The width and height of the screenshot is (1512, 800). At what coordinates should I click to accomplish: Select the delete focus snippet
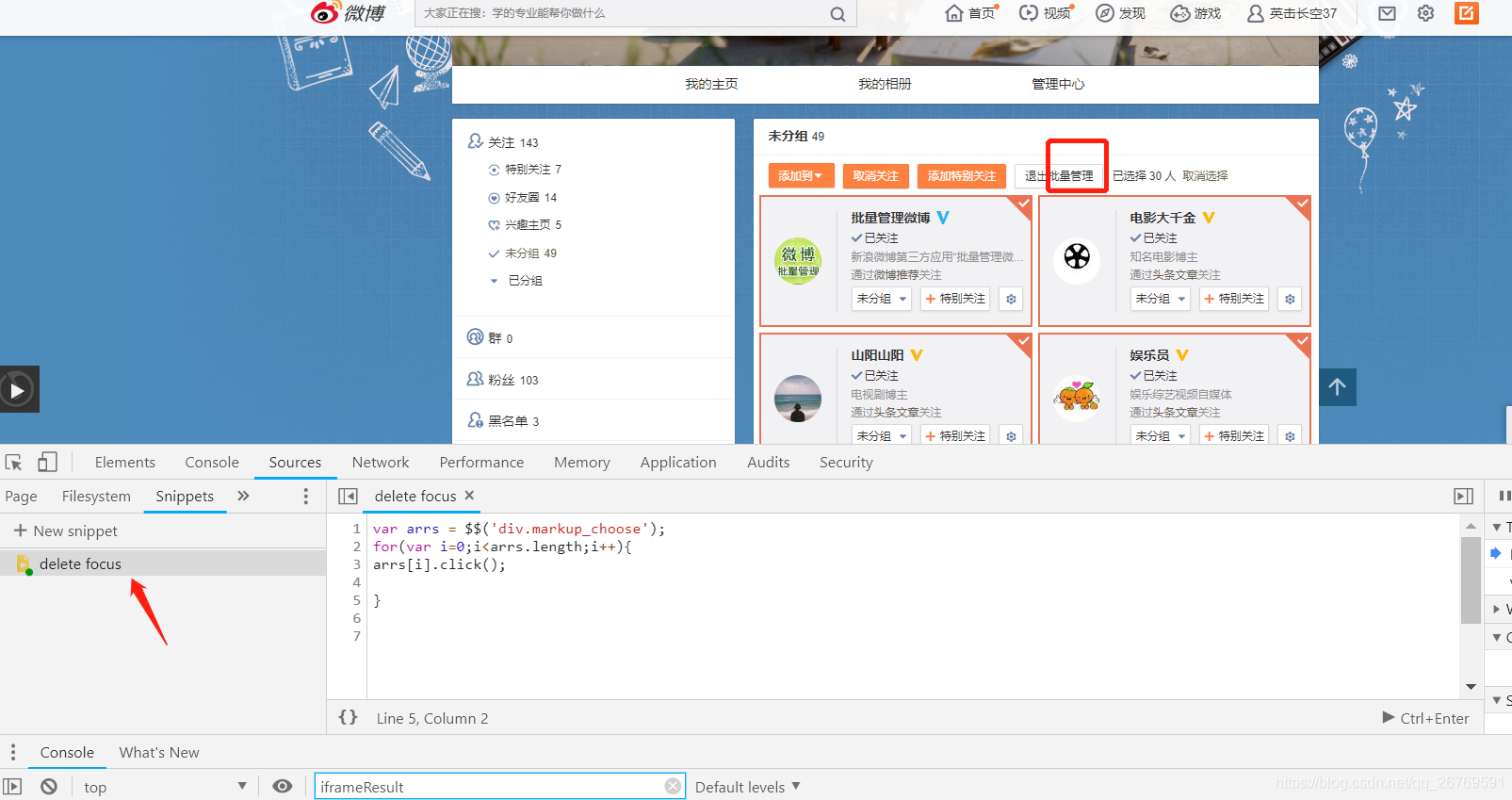(x=163, y=563)
